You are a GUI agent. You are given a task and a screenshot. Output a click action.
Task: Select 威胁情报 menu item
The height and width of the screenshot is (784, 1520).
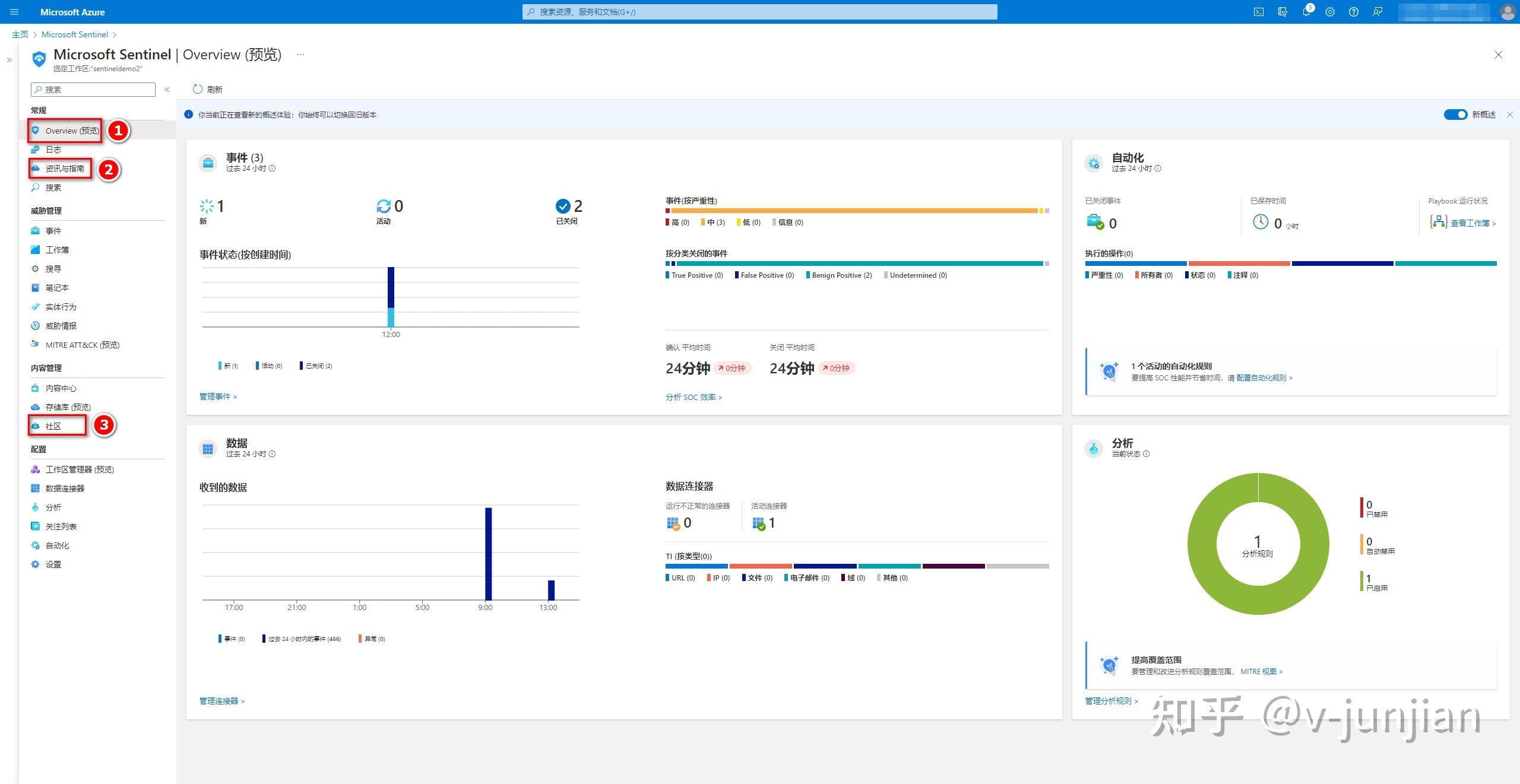(61, 326)
